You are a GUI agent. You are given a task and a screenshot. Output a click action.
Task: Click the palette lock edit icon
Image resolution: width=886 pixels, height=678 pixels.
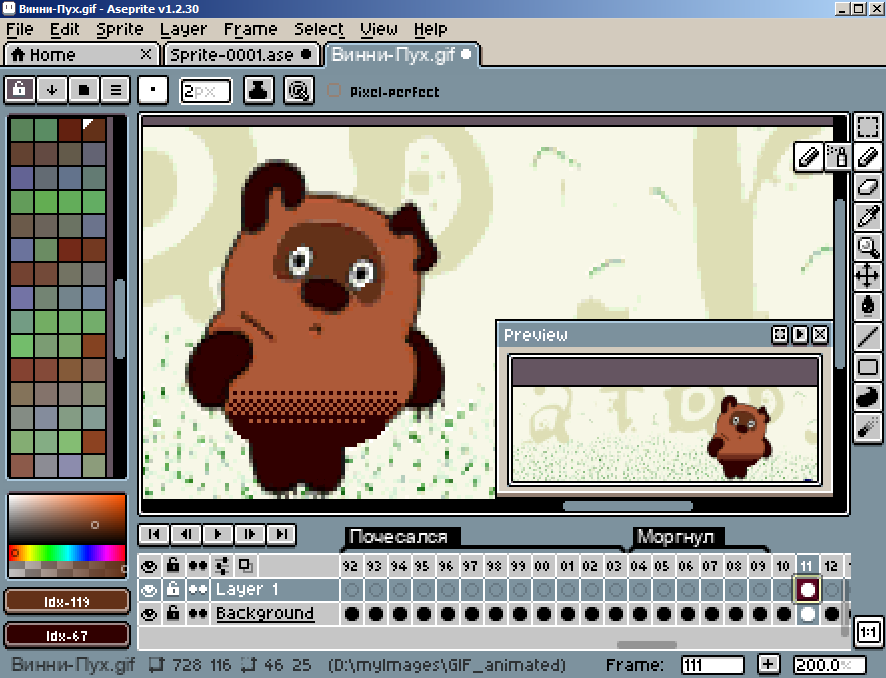(x=19, y=89)
